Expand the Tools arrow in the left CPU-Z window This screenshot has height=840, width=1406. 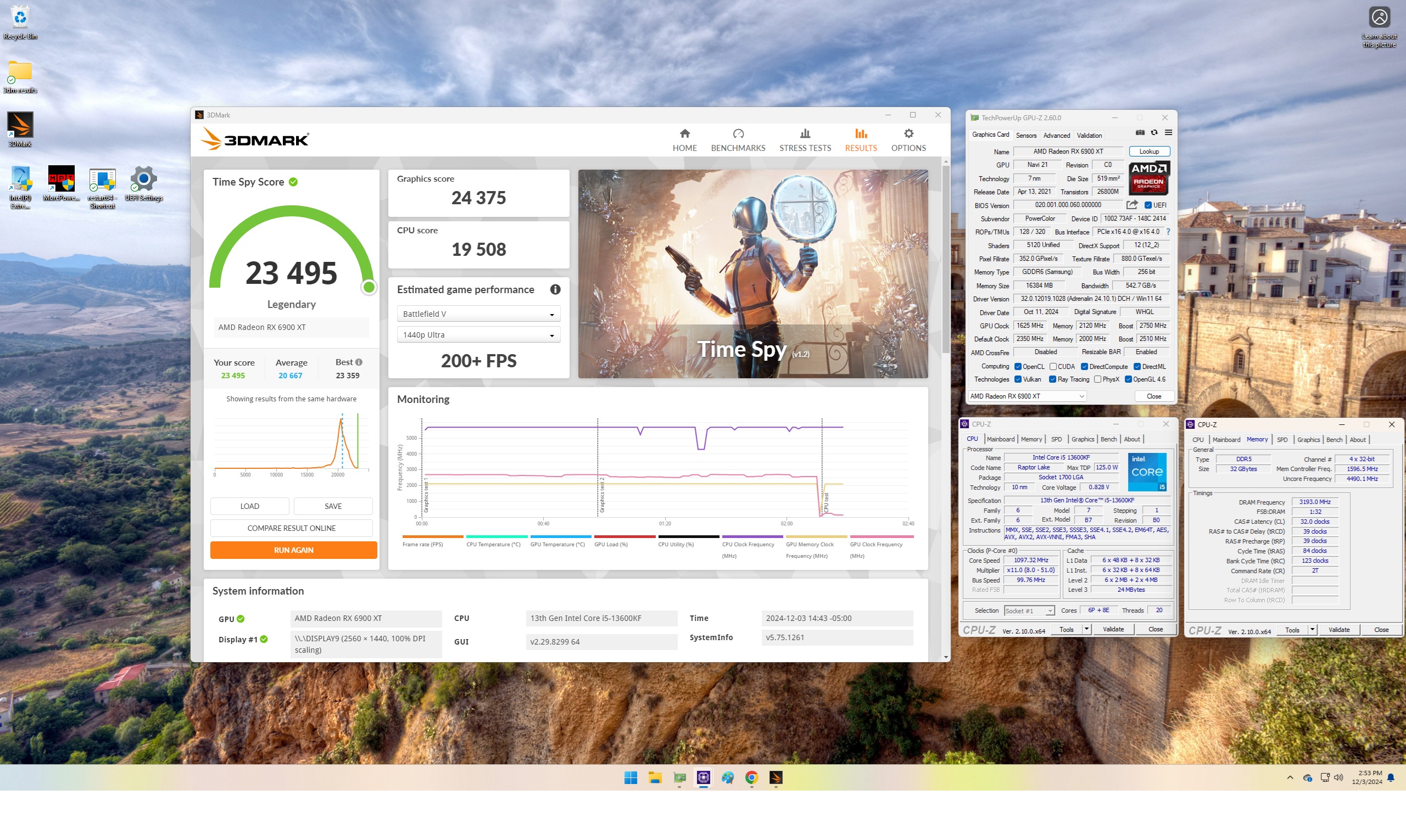[1086, 629]
